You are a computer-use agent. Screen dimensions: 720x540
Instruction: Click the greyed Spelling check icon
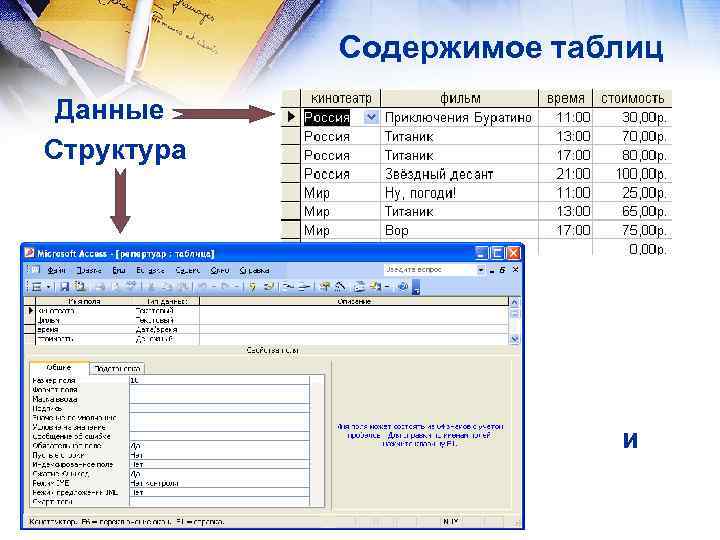pos(131,287)
